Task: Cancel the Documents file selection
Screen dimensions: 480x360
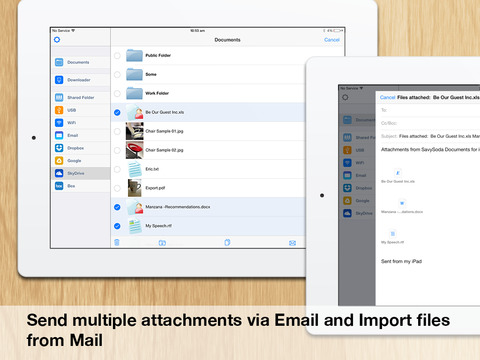Action: click(x=332, y=40)
